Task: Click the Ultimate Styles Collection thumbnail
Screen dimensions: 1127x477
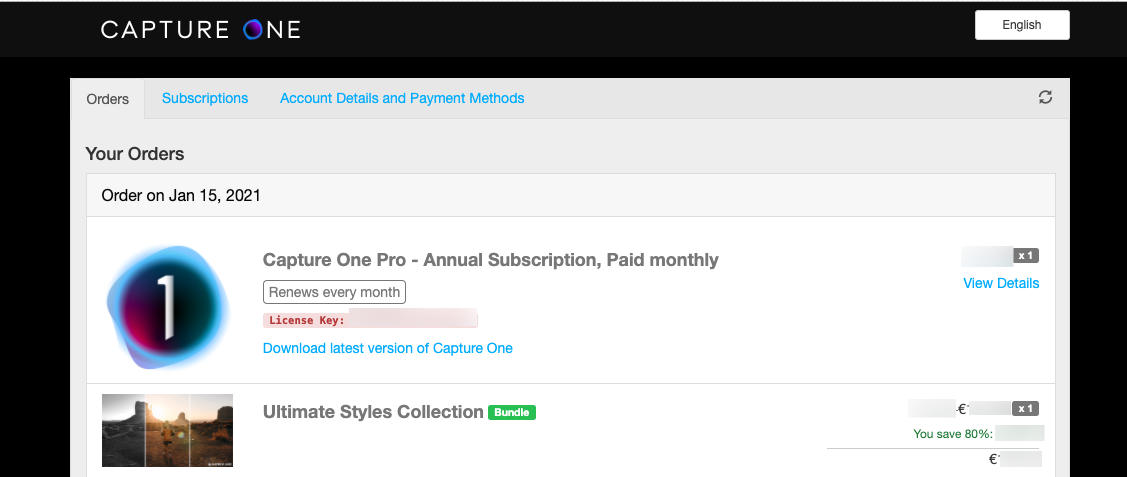Action: point(167,430)
